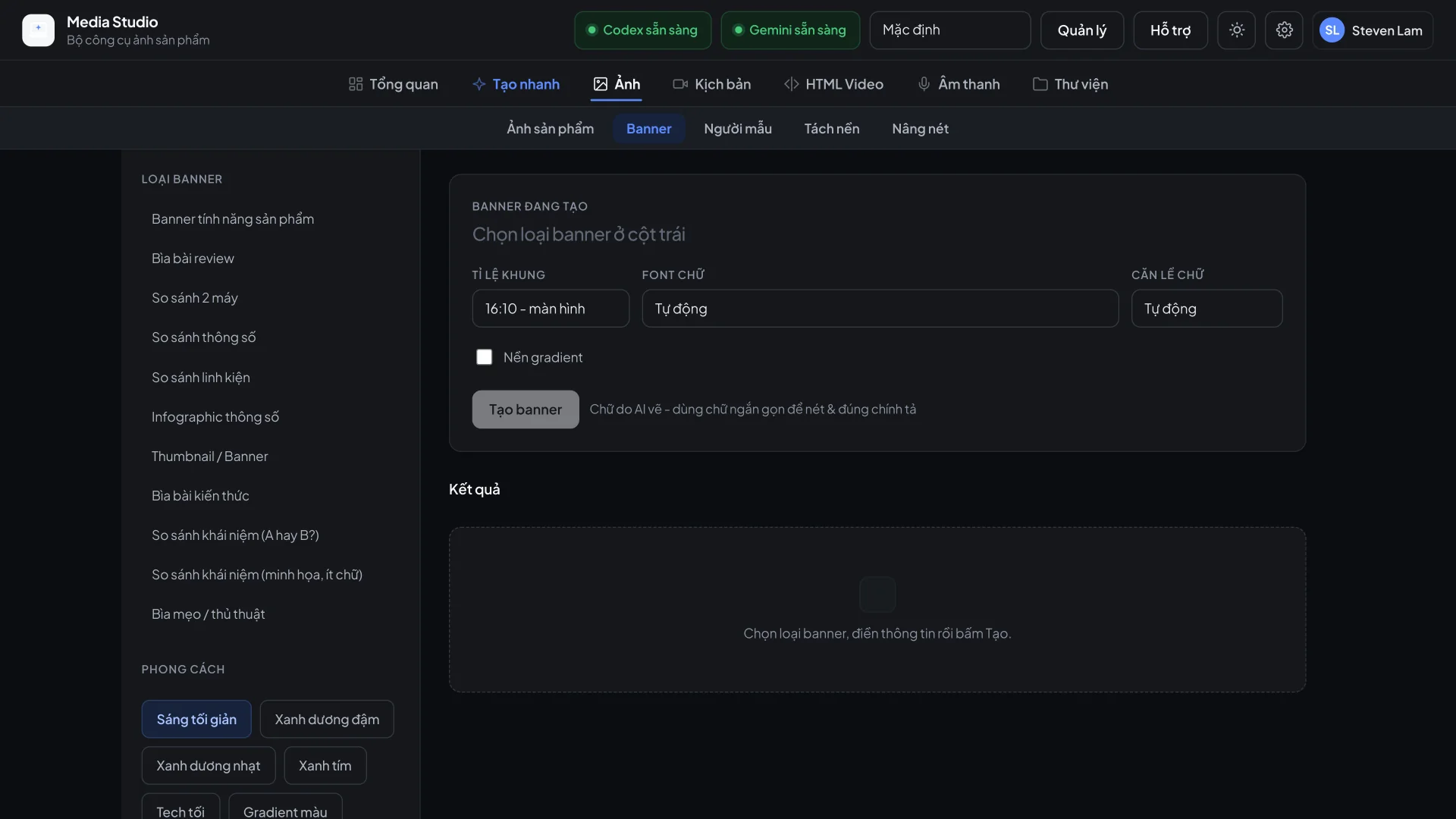The image size is (1456, 819).
Task: Select Sáng tối giản style
Action: click(196, 720)
